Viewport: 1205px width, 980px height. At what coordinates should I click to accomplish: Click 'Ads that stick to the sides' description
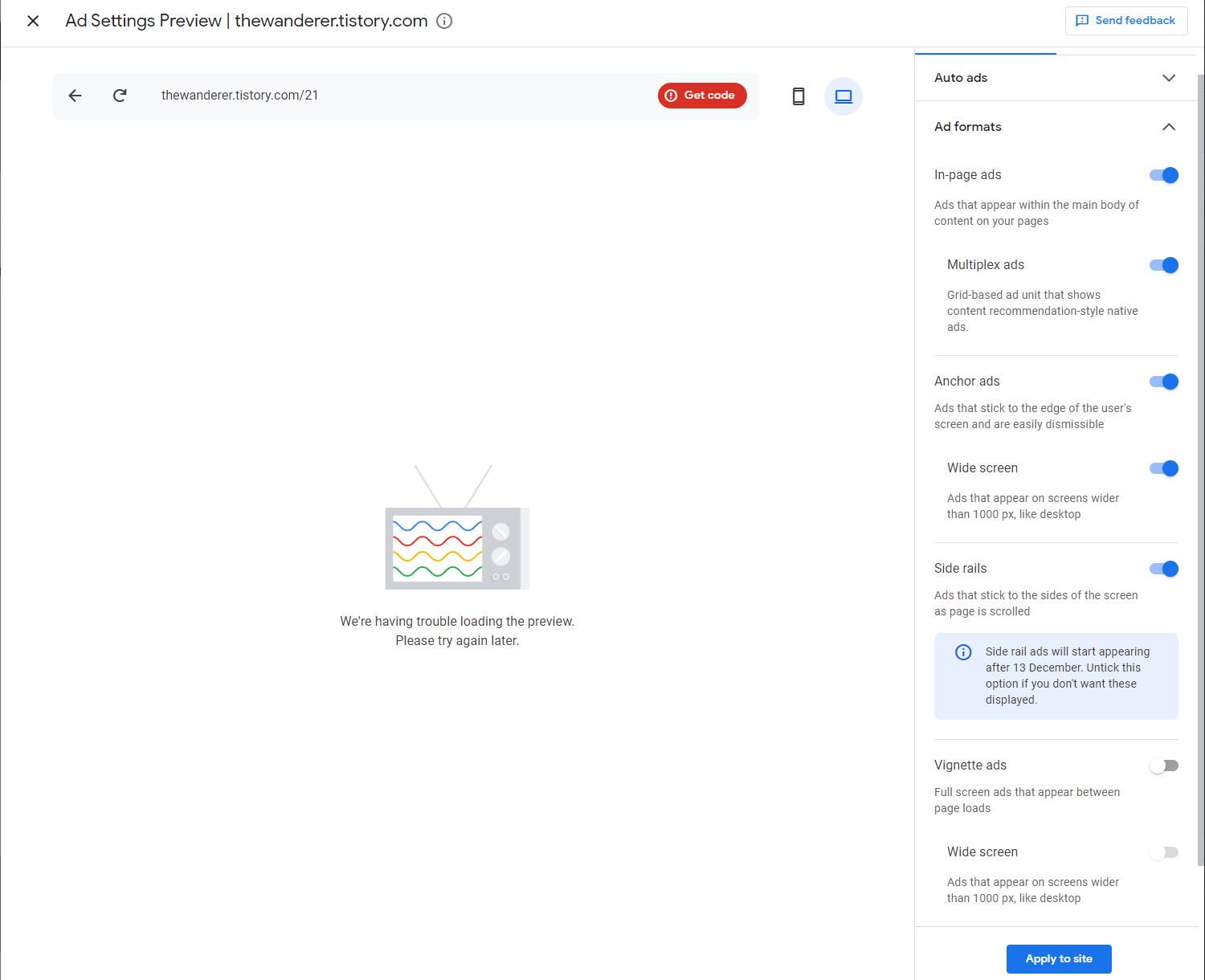[x=1035, y=603]
